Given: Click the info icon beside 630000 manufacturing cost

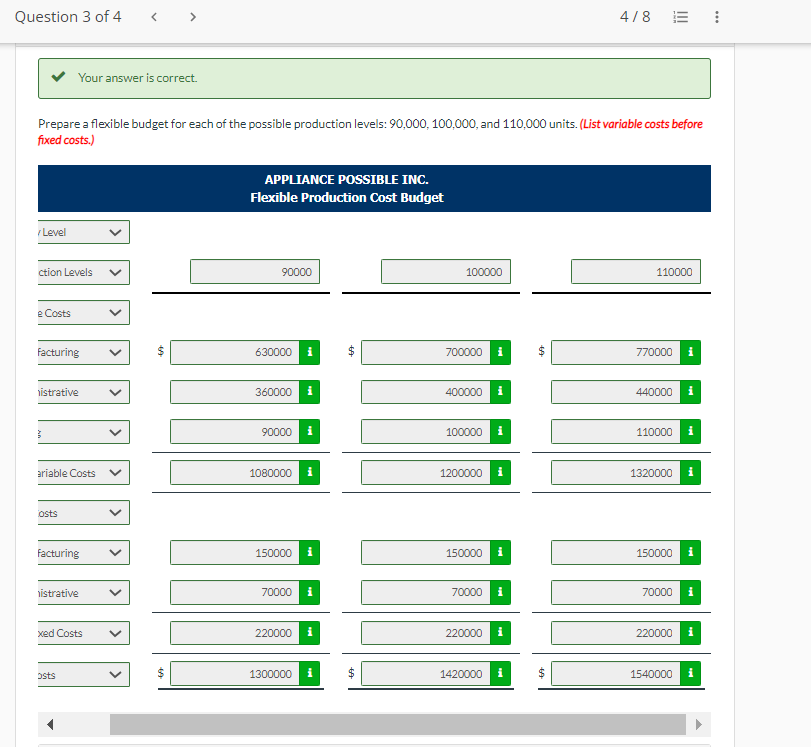Looking at the screenshot, I should (x=309, y=352).
